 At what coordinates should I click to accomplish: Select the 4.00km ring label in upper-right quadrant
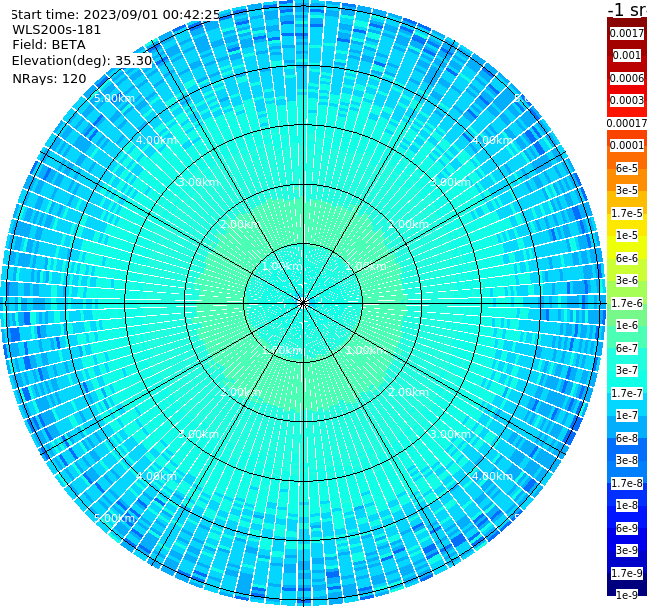(x=492, y=140)
